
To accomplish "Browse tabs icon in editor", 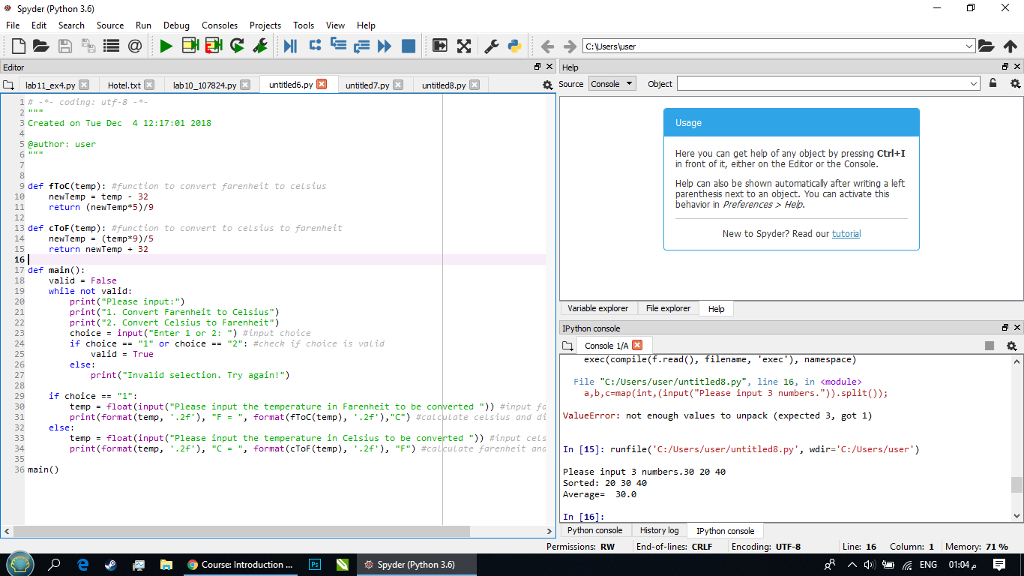I will [x=8, y=85].
